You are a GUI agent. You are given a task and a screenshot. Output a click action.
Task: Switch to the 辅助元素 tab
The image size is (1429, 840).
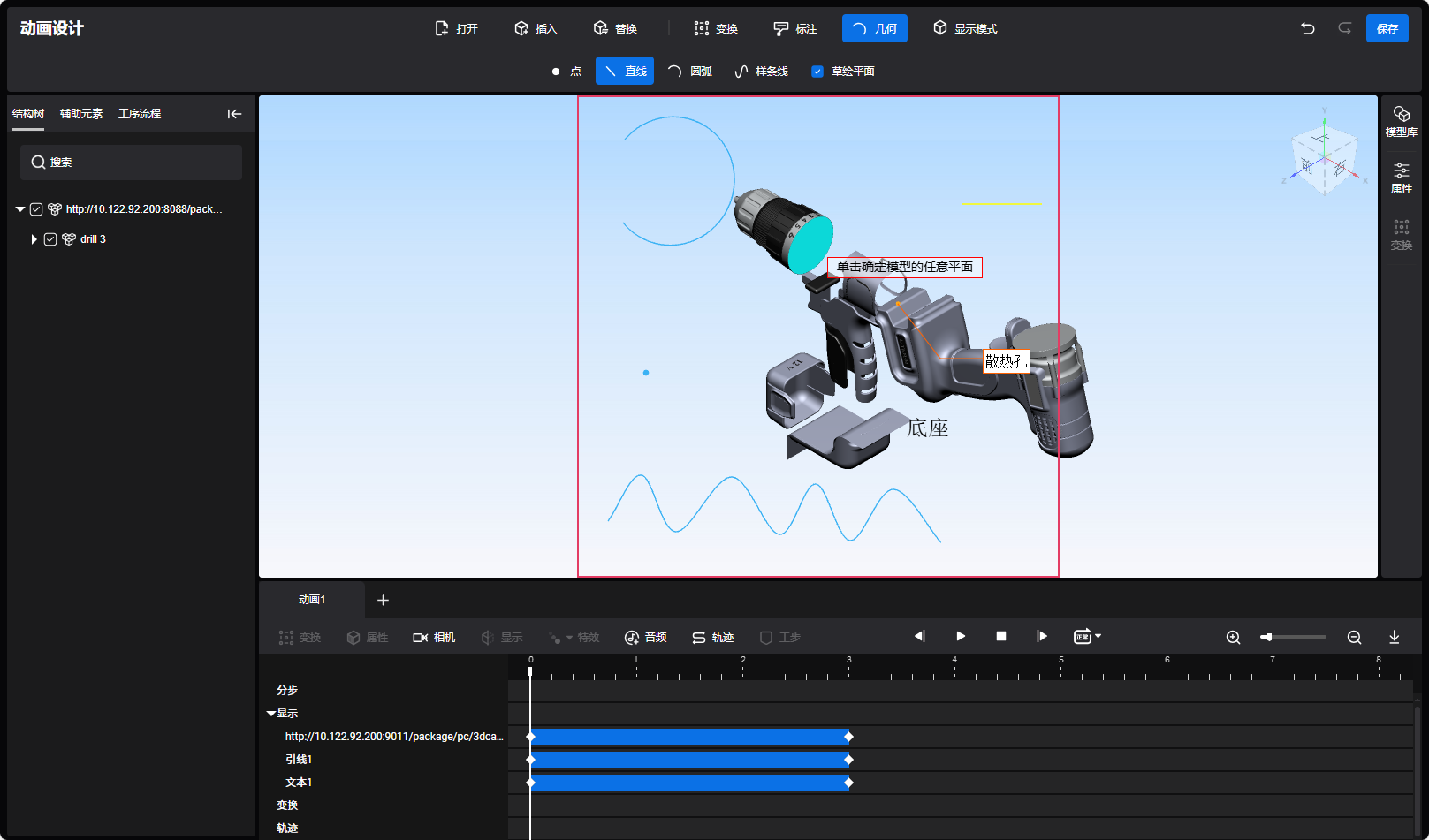(x=81, y=114)
